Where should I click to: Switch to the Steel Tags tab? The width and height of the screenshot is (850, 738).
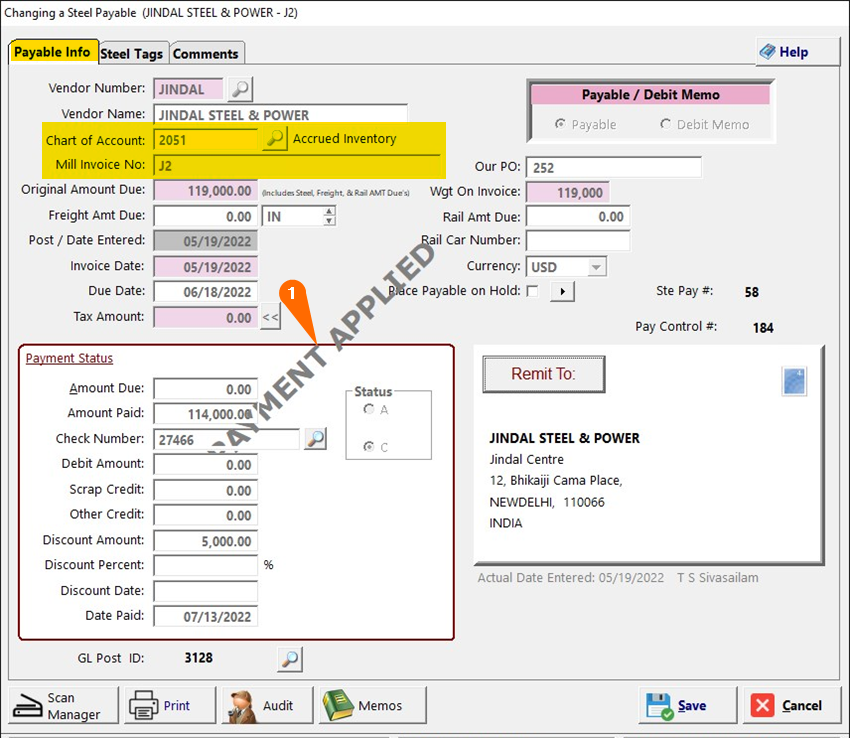tap(132, 54)
